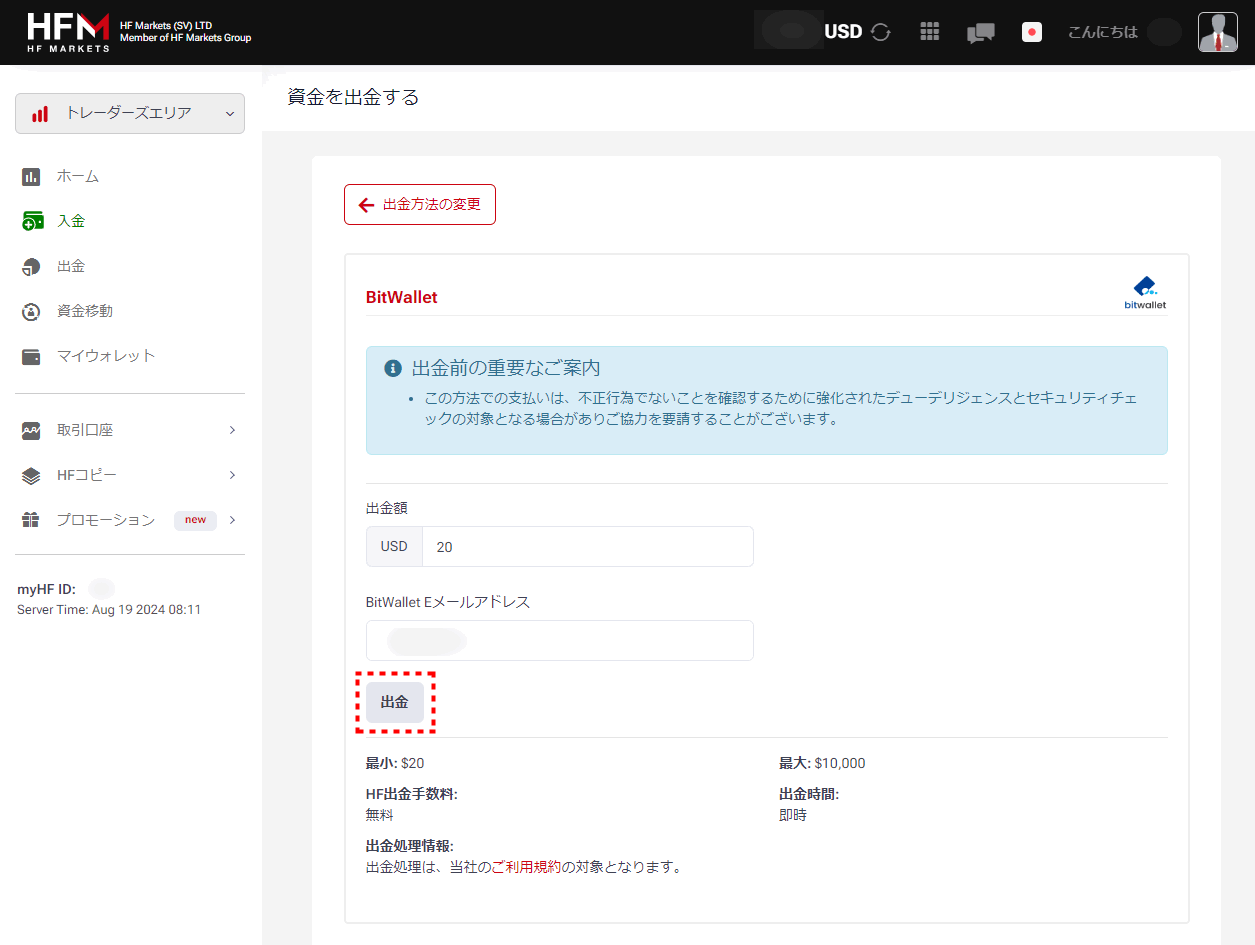Click the BitWallet heading text

pyautogui.click(x=402, y=297)
